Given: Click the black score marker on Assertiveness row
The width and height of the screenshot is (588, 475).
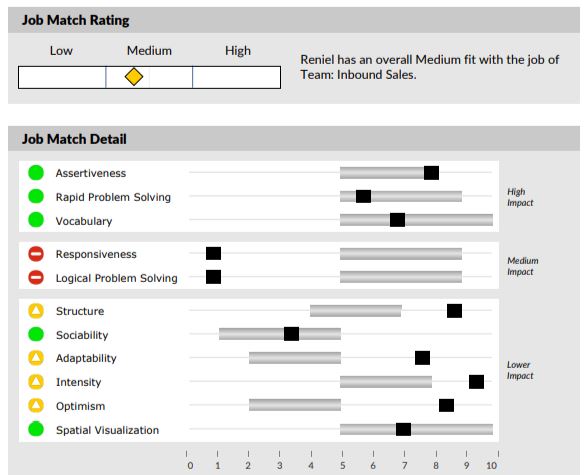Looking at the screenshot, I should [431, 173].
